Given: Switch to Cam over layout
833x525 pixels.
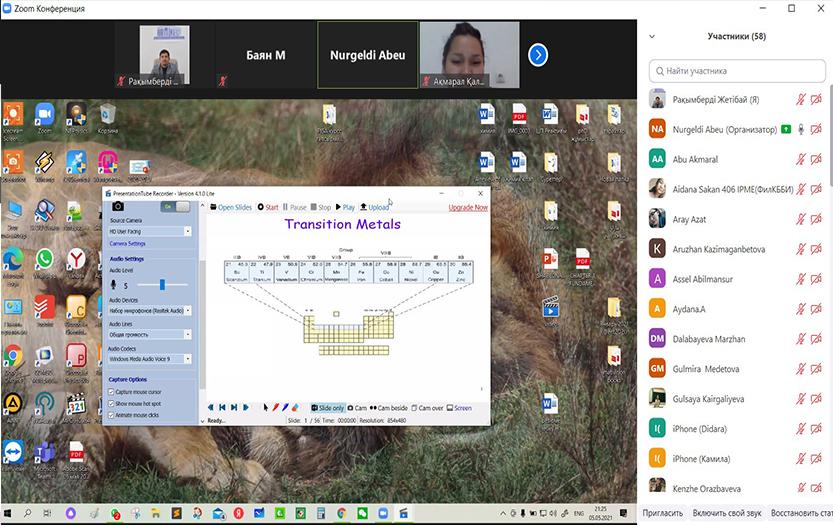Looking at the screenshot, I should click(x=428, y=408).
